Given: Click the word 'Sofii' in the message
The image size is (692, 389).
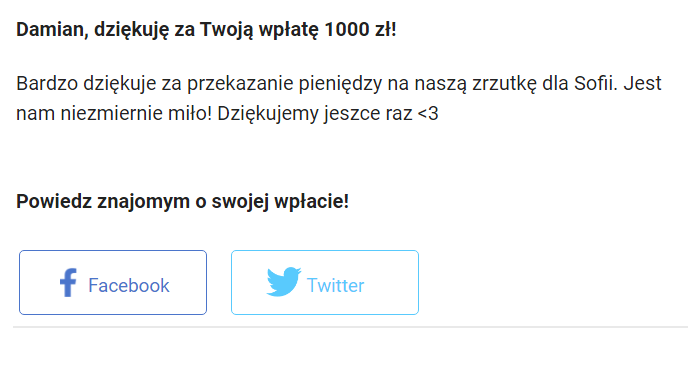Looking at the screenshot, I should (595, 83).
